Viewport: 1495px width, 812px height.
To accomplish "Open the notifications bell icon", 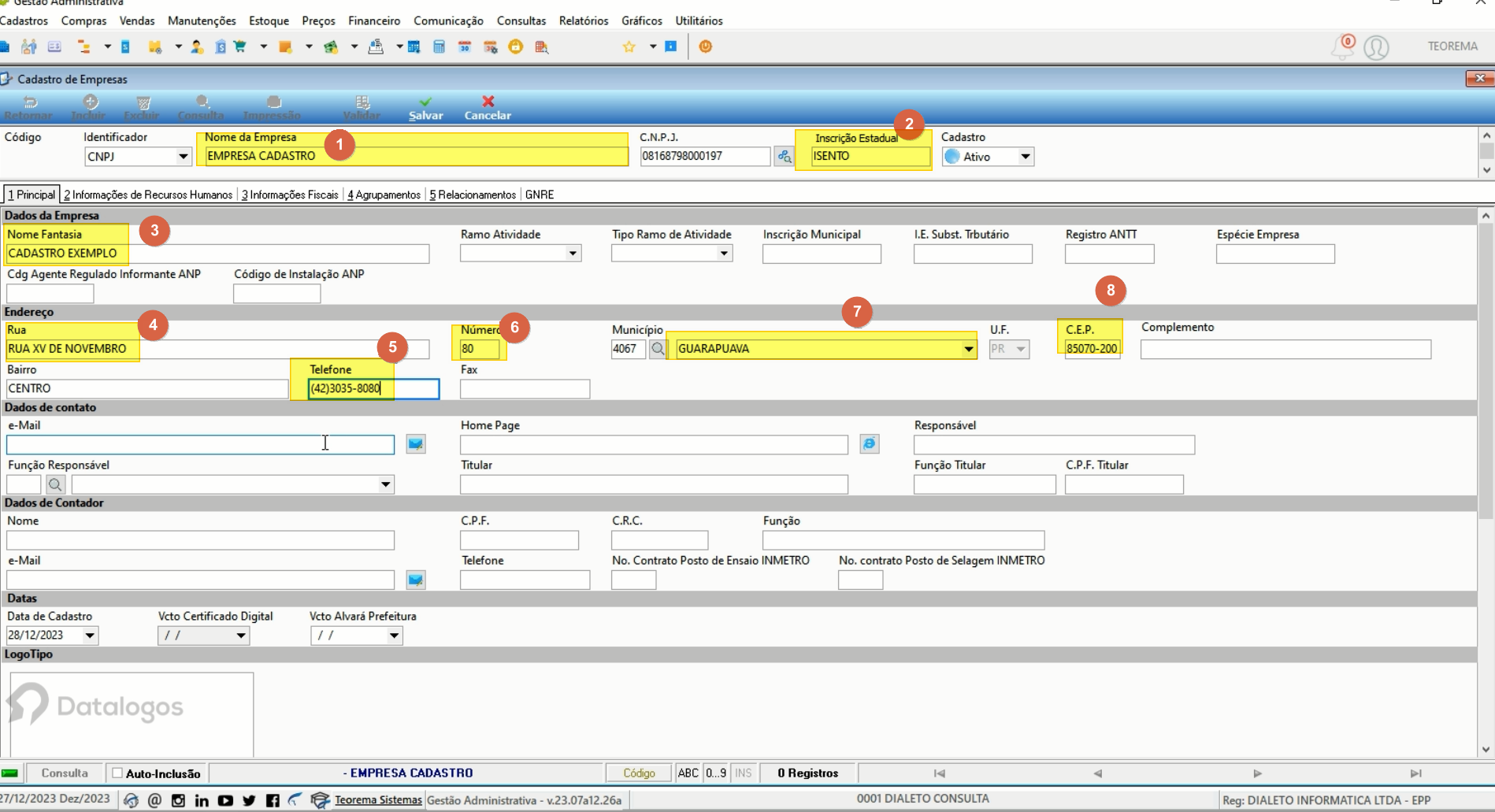I will tap(1341, 46).
